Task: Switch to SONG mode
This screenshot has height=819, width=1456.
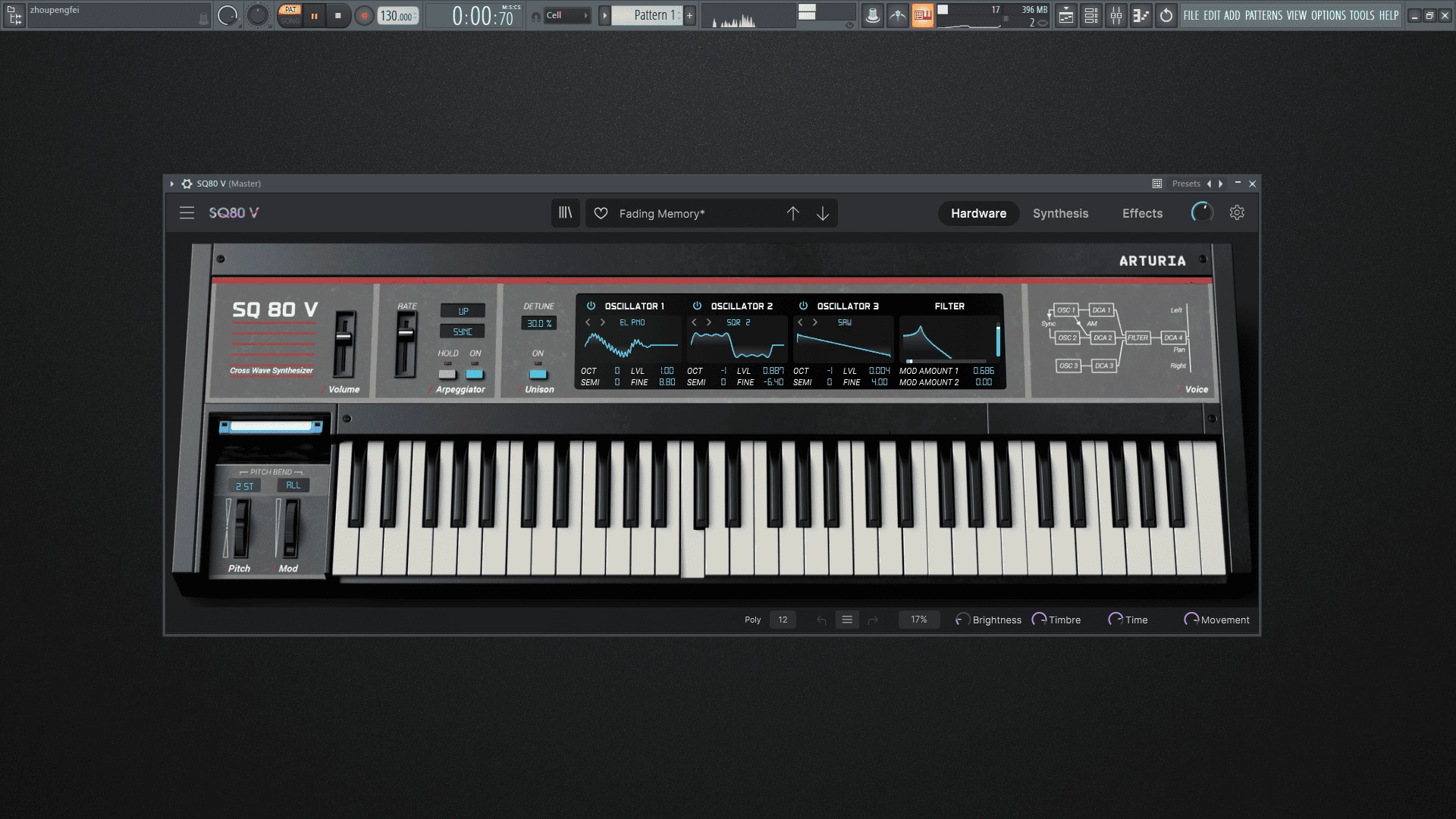Action: pos(290,21)
